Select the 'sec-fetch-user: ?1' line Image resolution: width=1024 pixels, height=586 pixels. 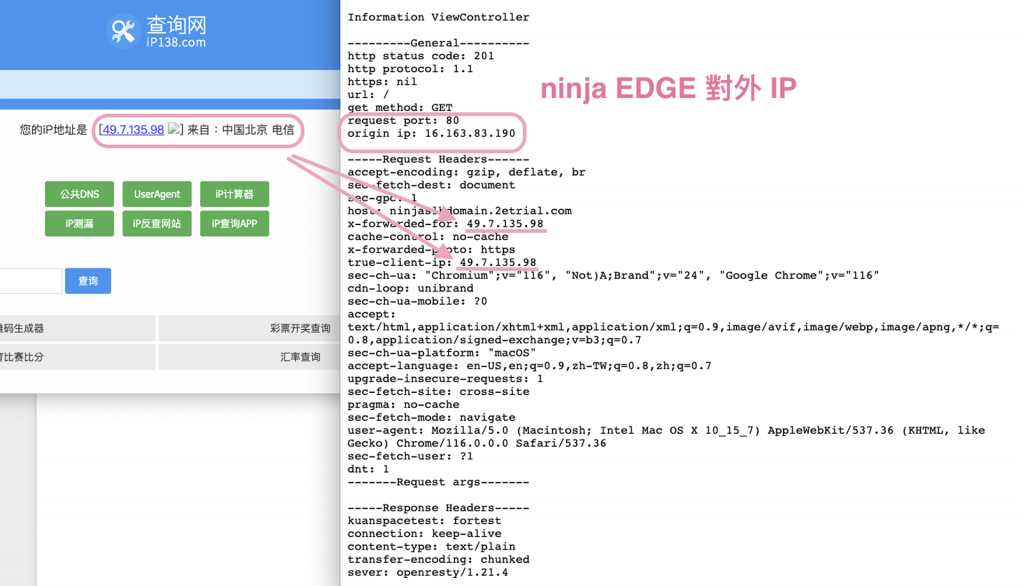point(410,456)
